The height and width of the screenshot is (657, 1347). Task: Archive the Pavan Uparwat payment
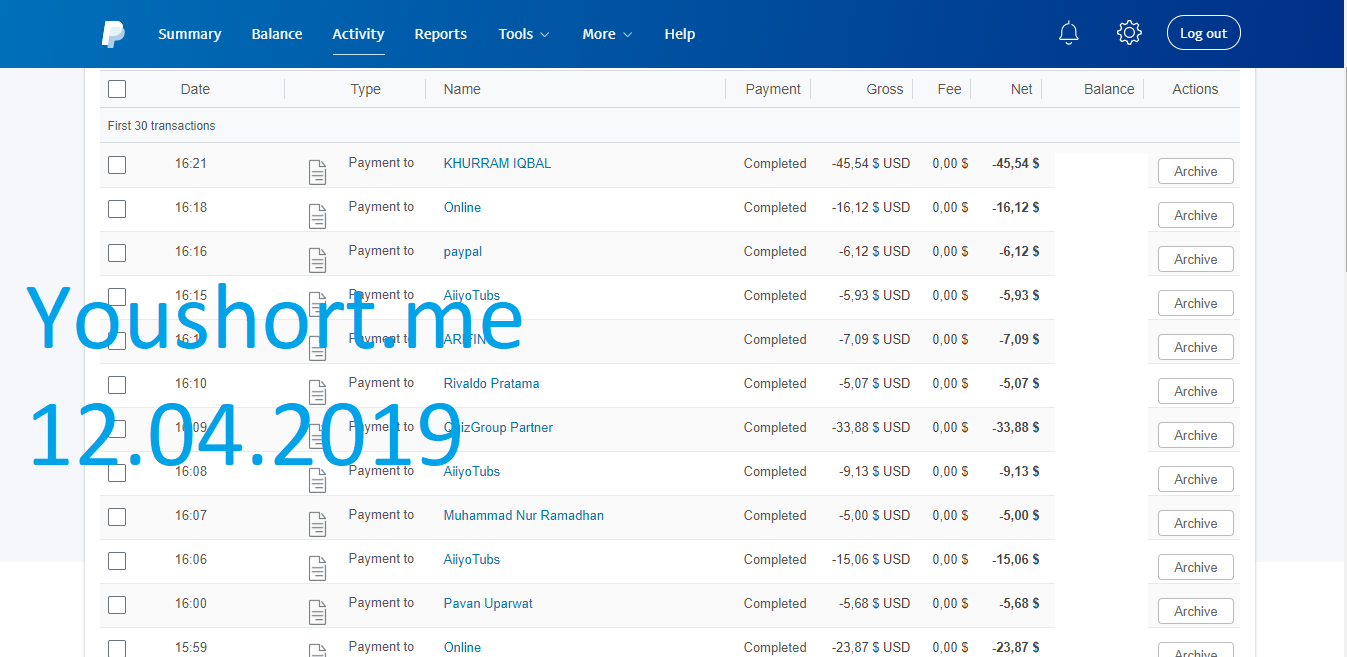pos(1195,611)
